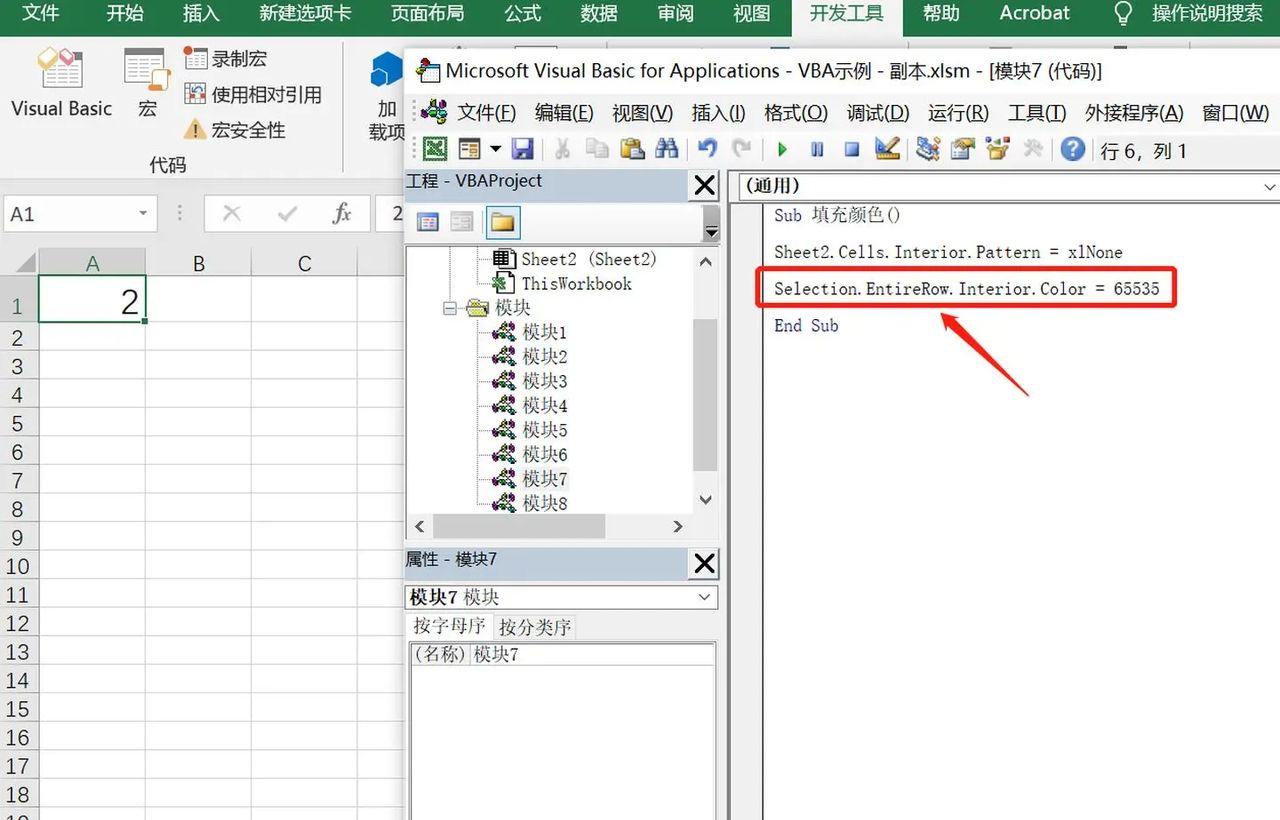This screenshot has width=1280, height=820.
Task: Click the Break (pause) icon in VBA toolbar
Action: point(816,149)
